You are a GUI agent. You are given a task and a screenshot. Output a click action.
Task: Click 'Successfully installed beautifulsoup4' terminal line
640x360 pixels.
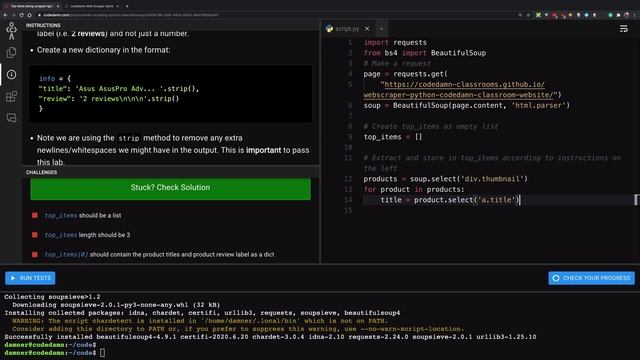coord(270,337)
